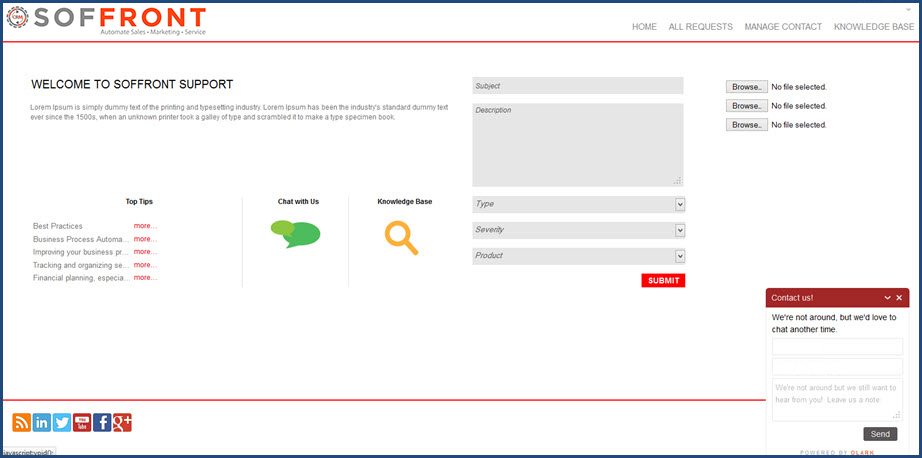Click the chat widget message text area
The width and height of the screenshot is (922, 458).
[x=837, y=400]
